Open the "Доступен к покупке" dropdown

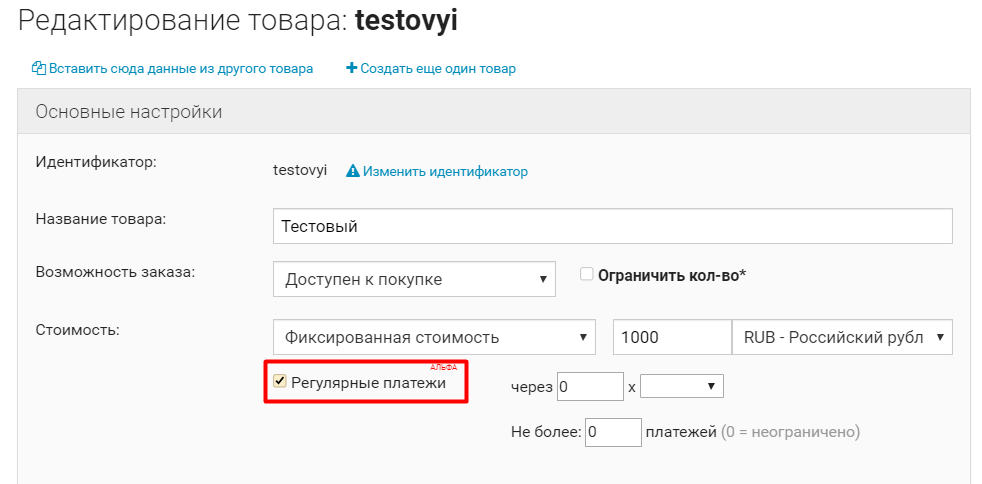point(414,279)
